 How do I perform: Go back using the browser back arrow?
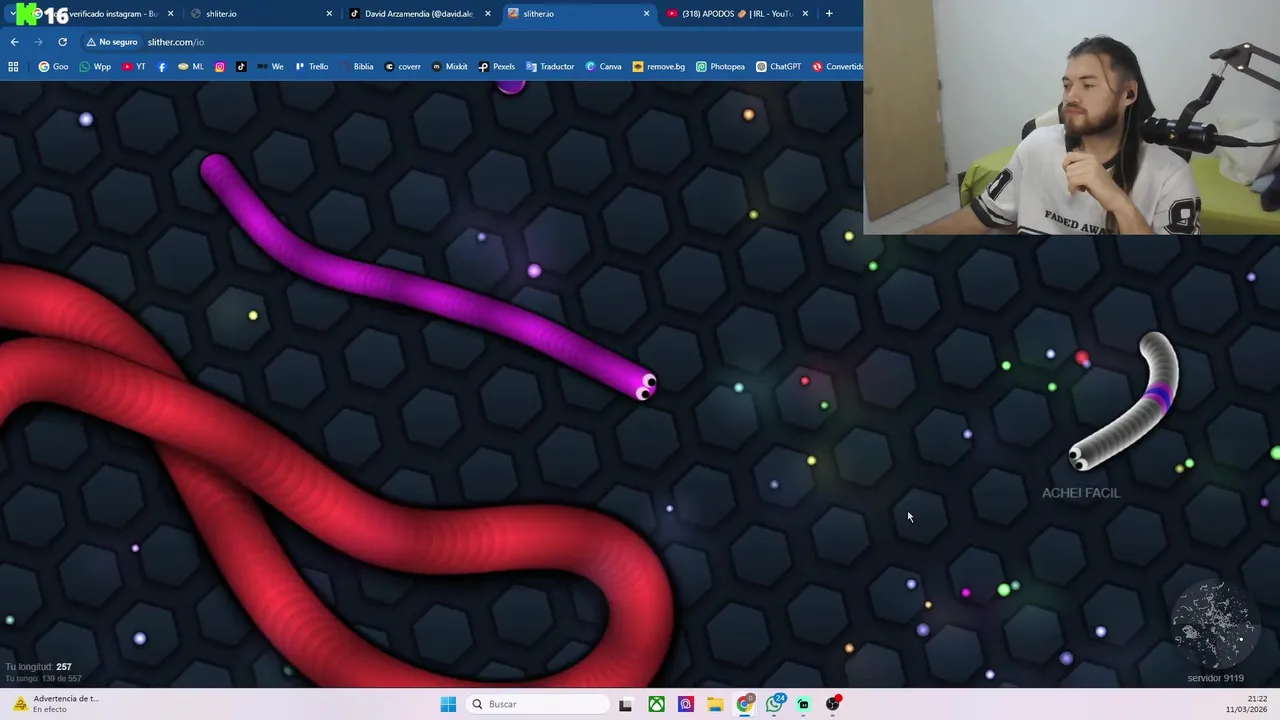(14, 42)
